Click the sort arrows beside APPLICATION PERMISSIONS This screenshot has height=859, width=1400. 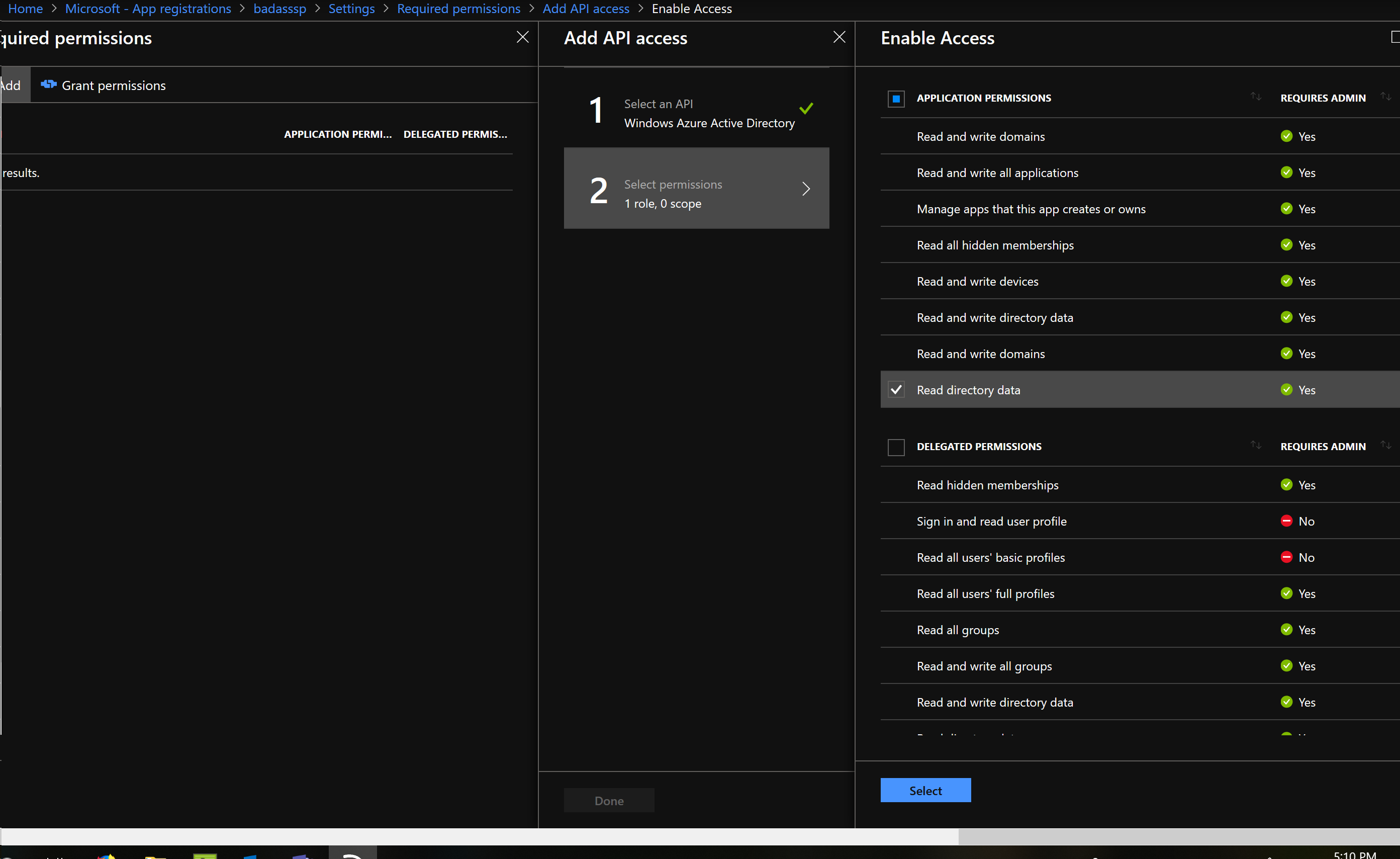point(1256,97)
